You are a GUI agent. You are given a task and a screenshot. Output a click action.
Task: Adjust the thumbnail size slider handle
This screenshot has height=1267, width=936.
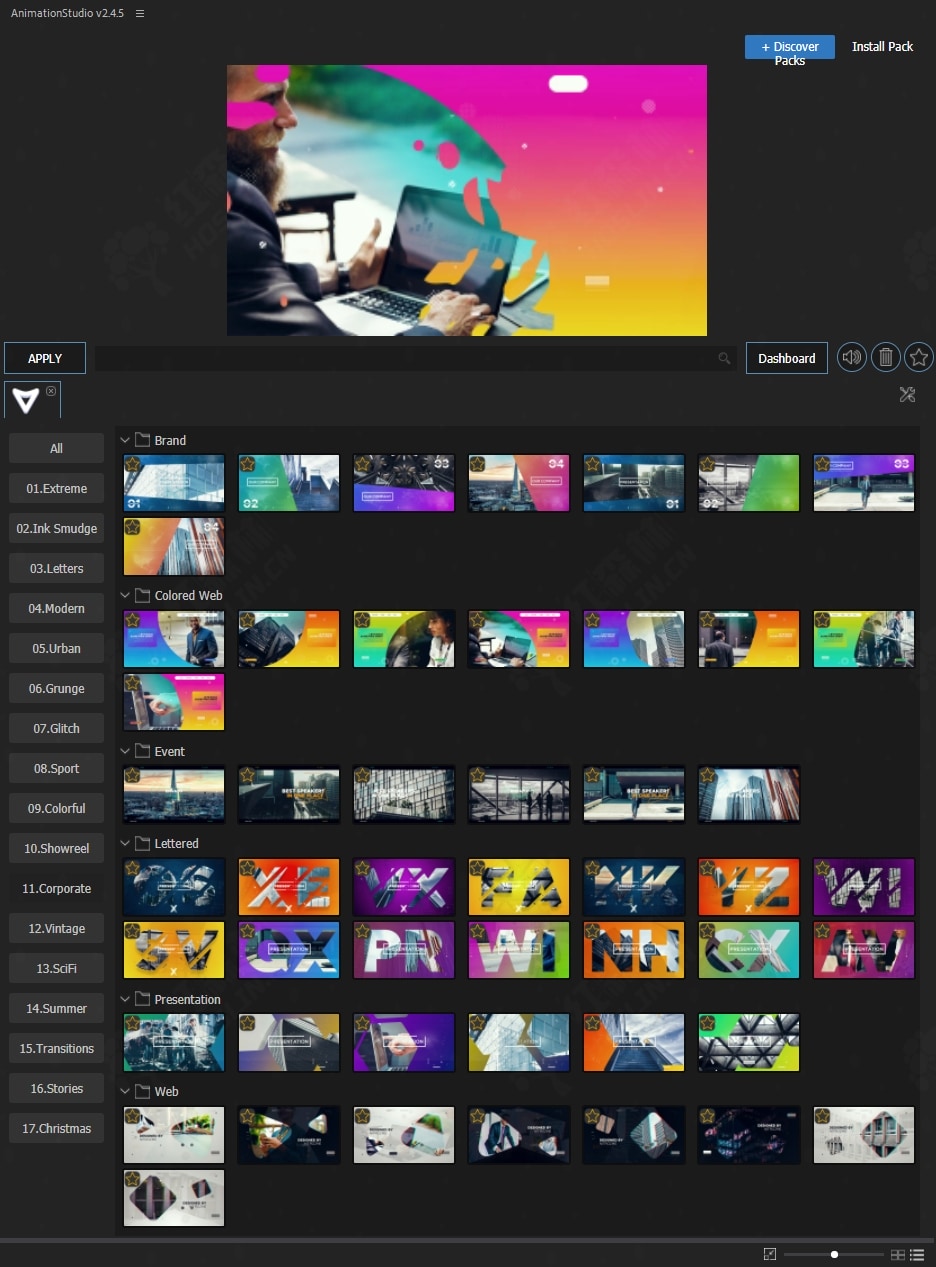tap(834, 1254)
